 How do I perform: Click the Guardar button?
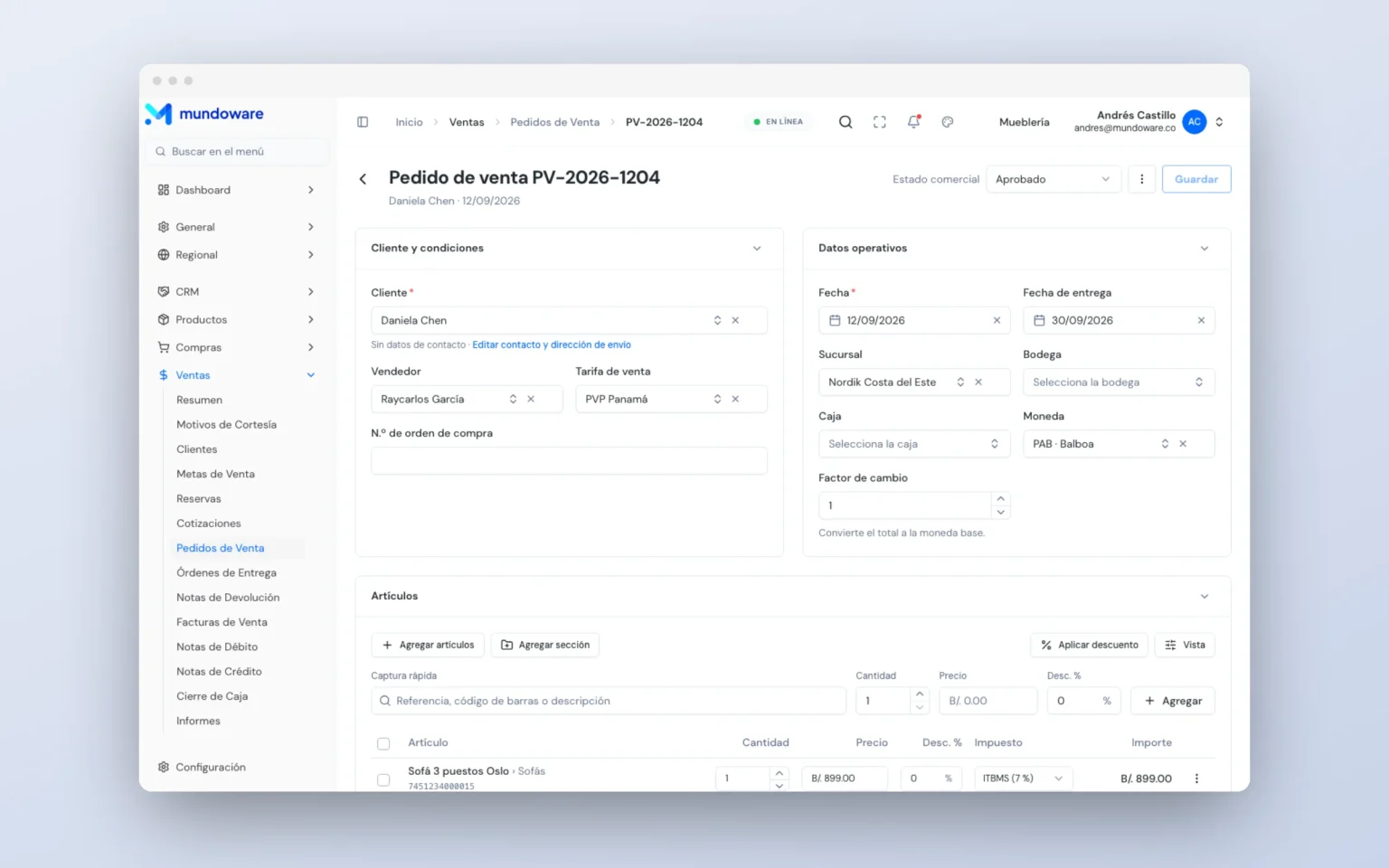point(1196,179)
